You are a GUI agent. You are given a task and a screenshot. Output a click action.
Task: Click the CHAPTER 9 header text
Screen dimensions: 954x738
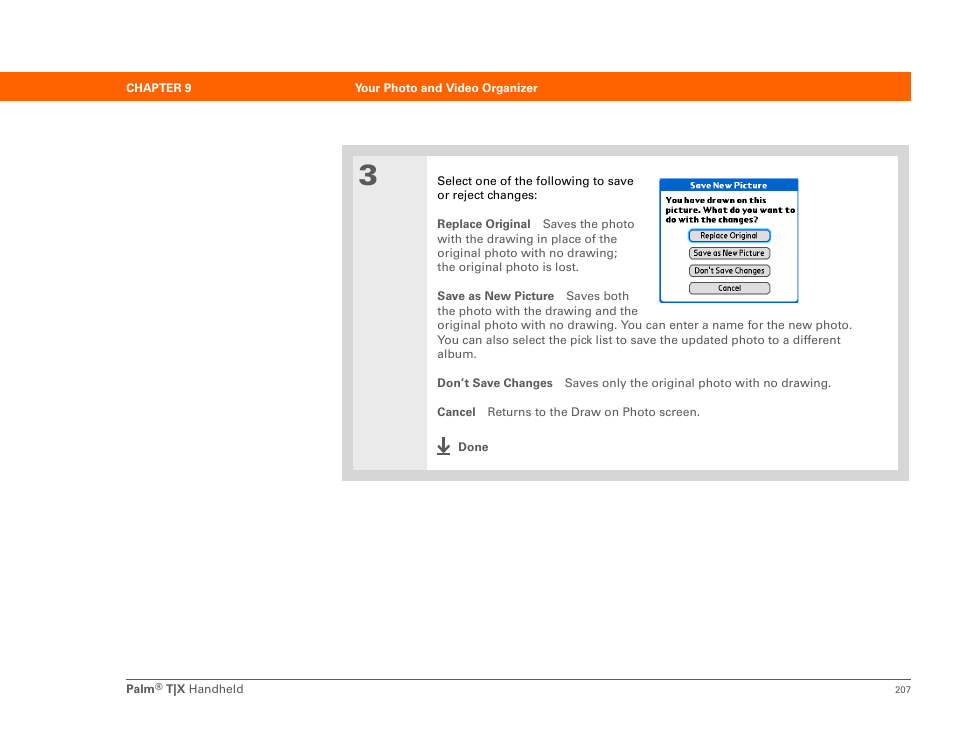(x=159, y=88)
